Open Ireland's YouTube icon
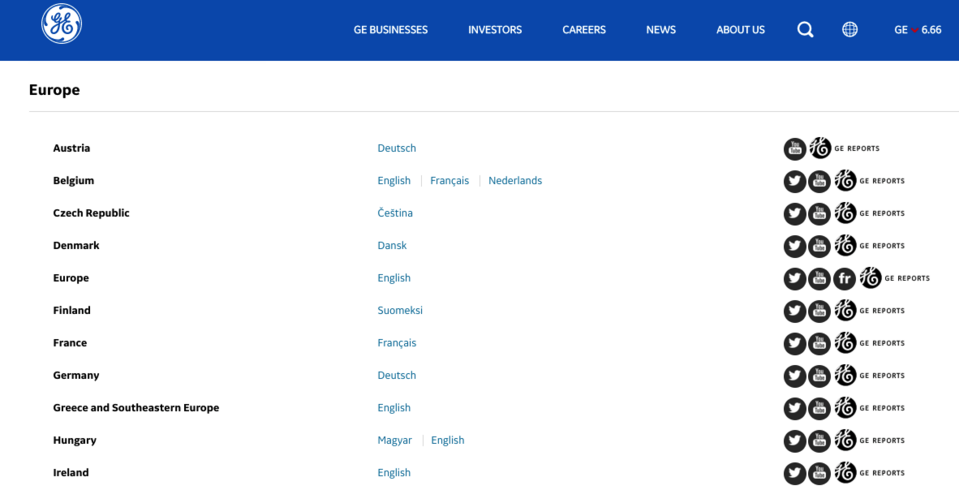Image resolution: width=959 pixels, height=490 pixels. pos(820,473)
